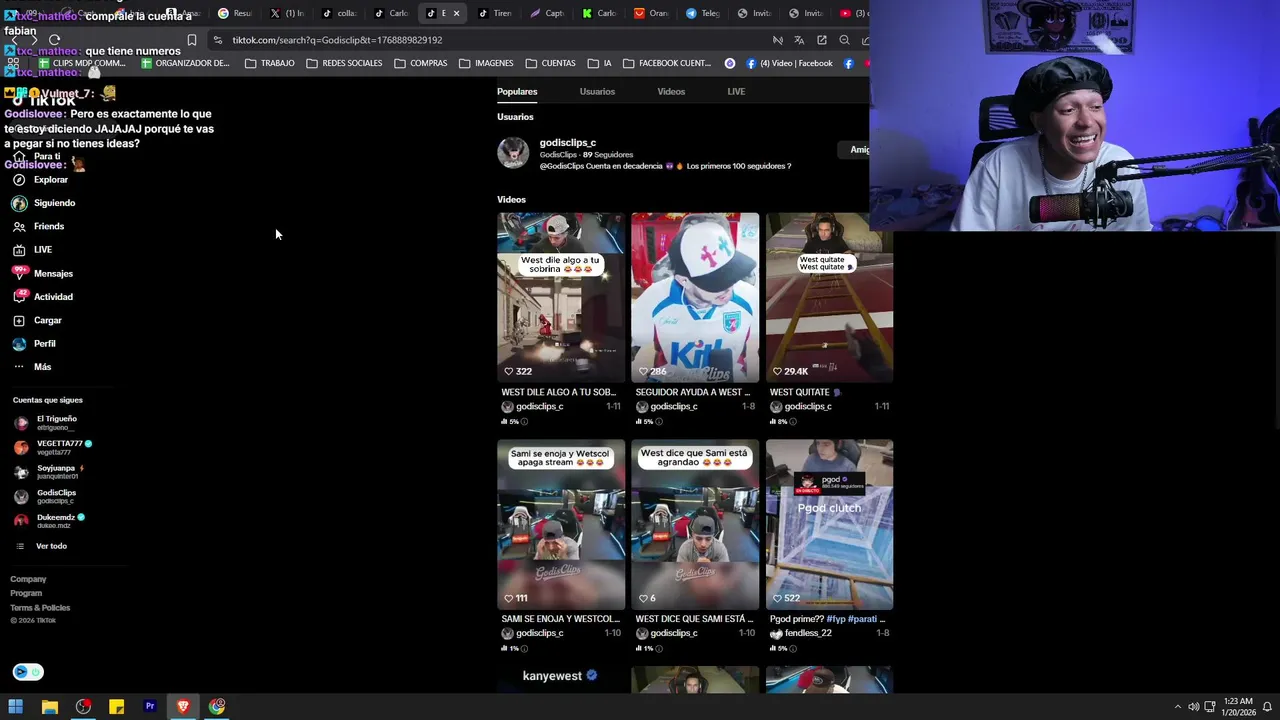Show hidden tray icons chevron
This screenshot has width=1280, height=720.
(1177, 707)
